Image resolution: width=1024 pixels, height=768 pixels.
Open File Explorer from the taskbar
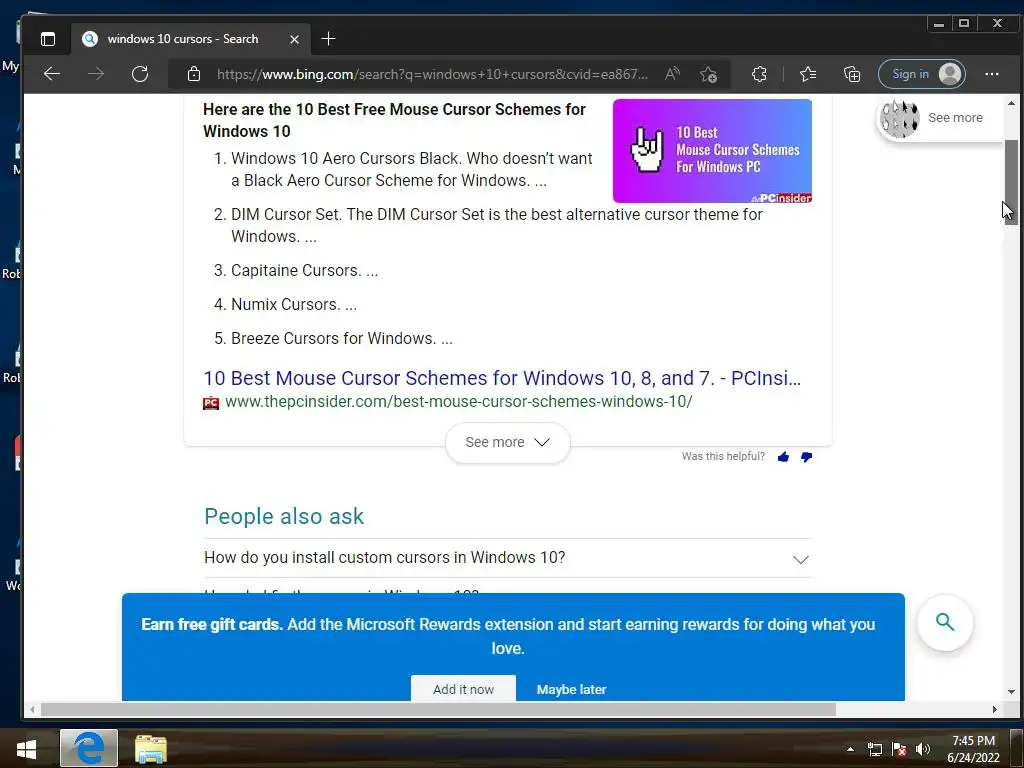pos(151,749)
